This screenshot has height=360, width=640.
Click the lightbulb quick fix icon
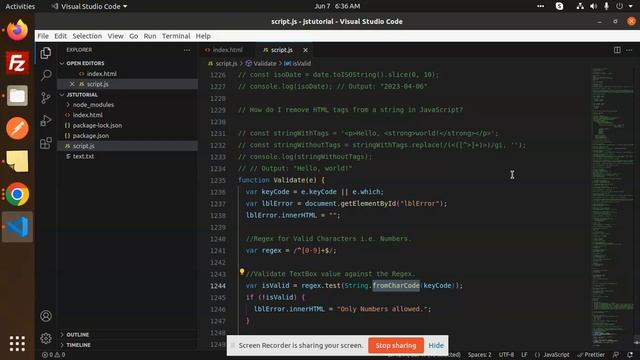[x=242, y=271]
